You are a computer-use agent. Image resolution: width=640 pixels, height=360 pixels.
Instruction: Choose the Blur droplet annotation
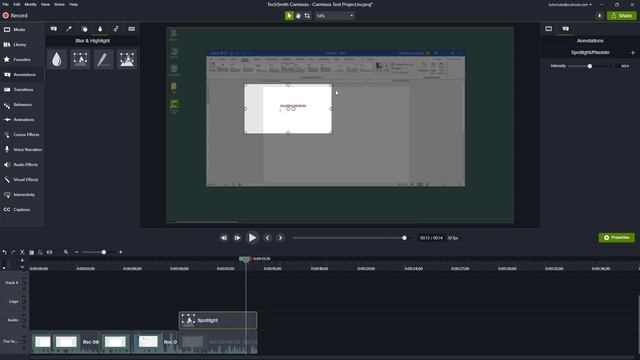pyautogui.click(x=57, y=60)
